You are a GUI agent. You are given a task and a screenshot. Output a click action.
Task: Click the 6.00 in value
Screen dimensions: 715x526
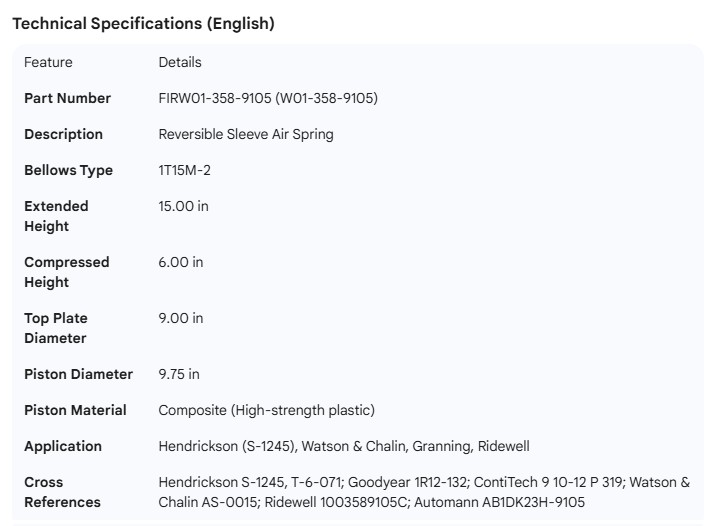181,262
